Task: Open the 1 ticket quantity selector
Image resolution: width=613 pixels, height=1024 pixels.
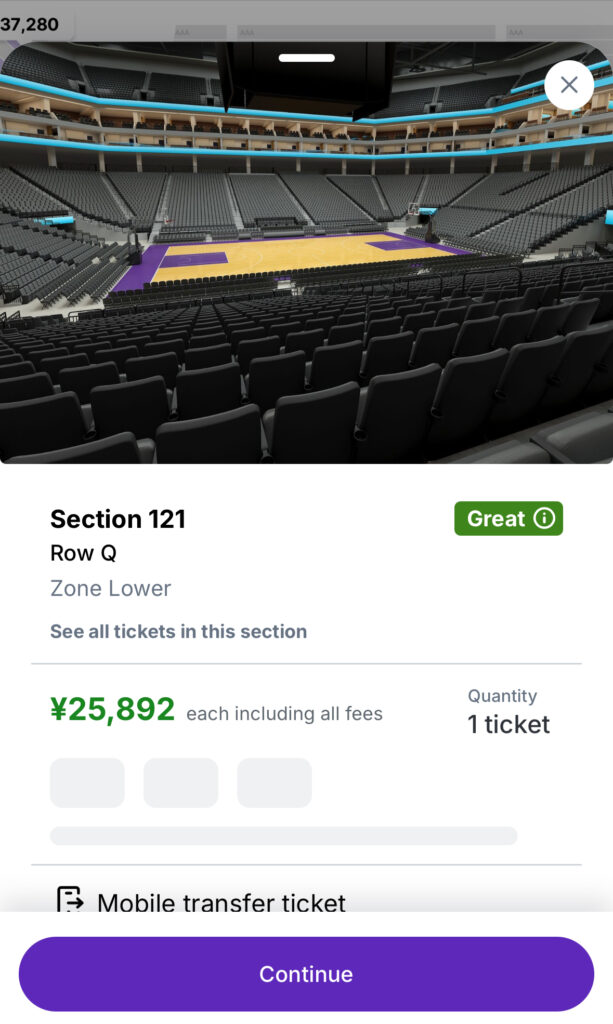Action: coord(509,724)
